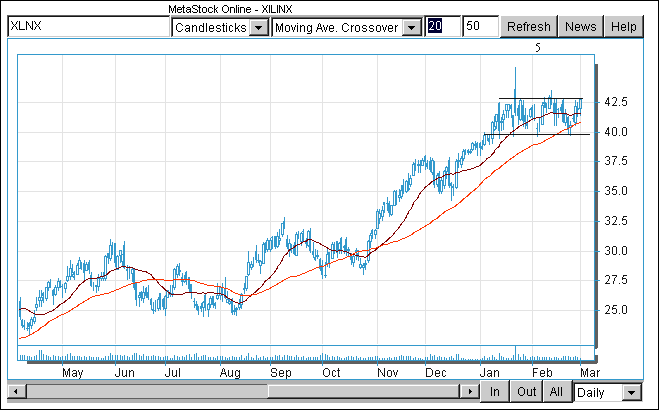The image size is (659, 410).
Task: Click the first period field showing 20
Action: [443, 26]
